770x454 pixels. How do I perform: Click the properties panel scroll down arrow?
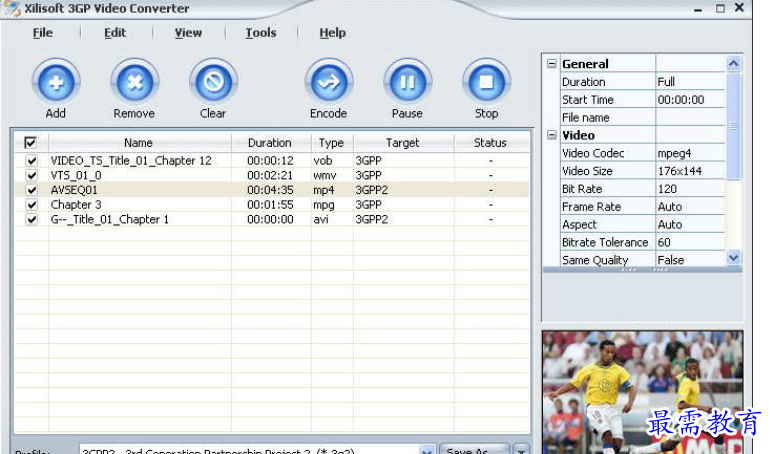coord(733,258)
